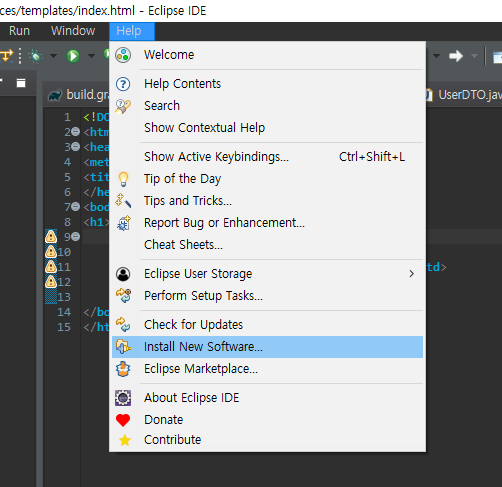The image size is (502, 487).
Task: Click Check for Updates
Action: pyautogui.click(x=267, y=325)
